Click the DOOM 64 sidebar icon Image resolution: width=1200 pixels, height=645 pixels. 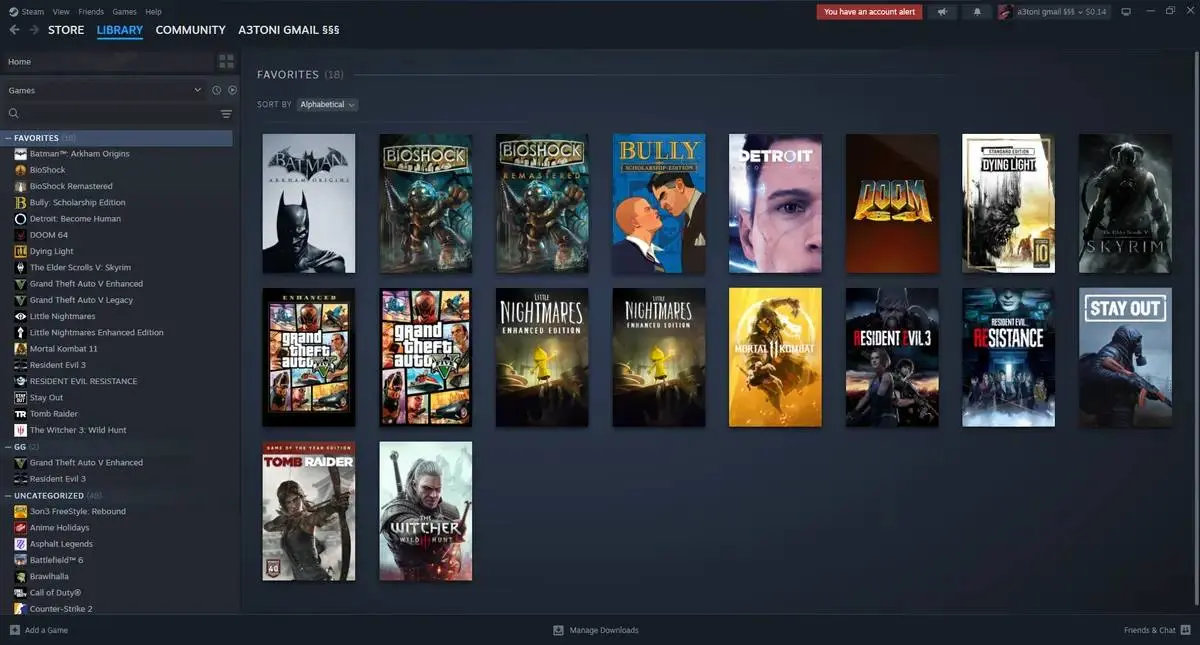pyautogui.click(x=21, y=235)
